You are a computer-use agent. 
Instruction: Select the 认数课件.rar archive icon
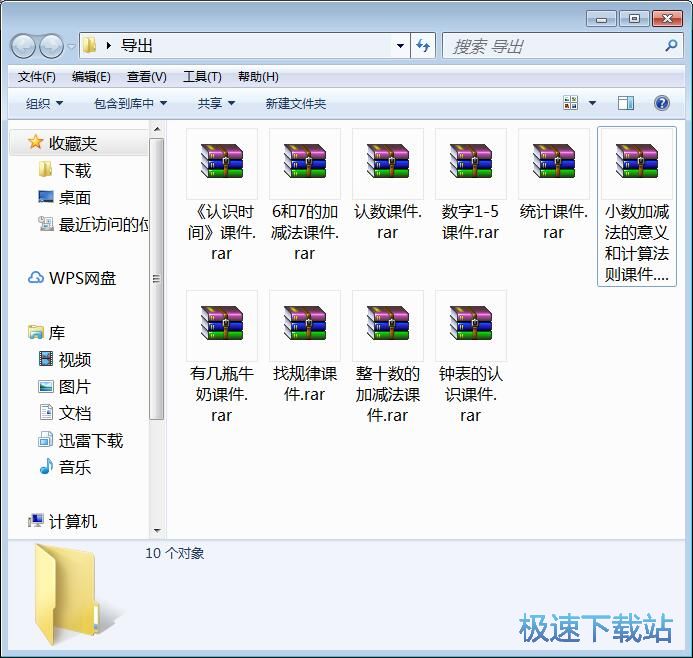[x=388, y=161]
